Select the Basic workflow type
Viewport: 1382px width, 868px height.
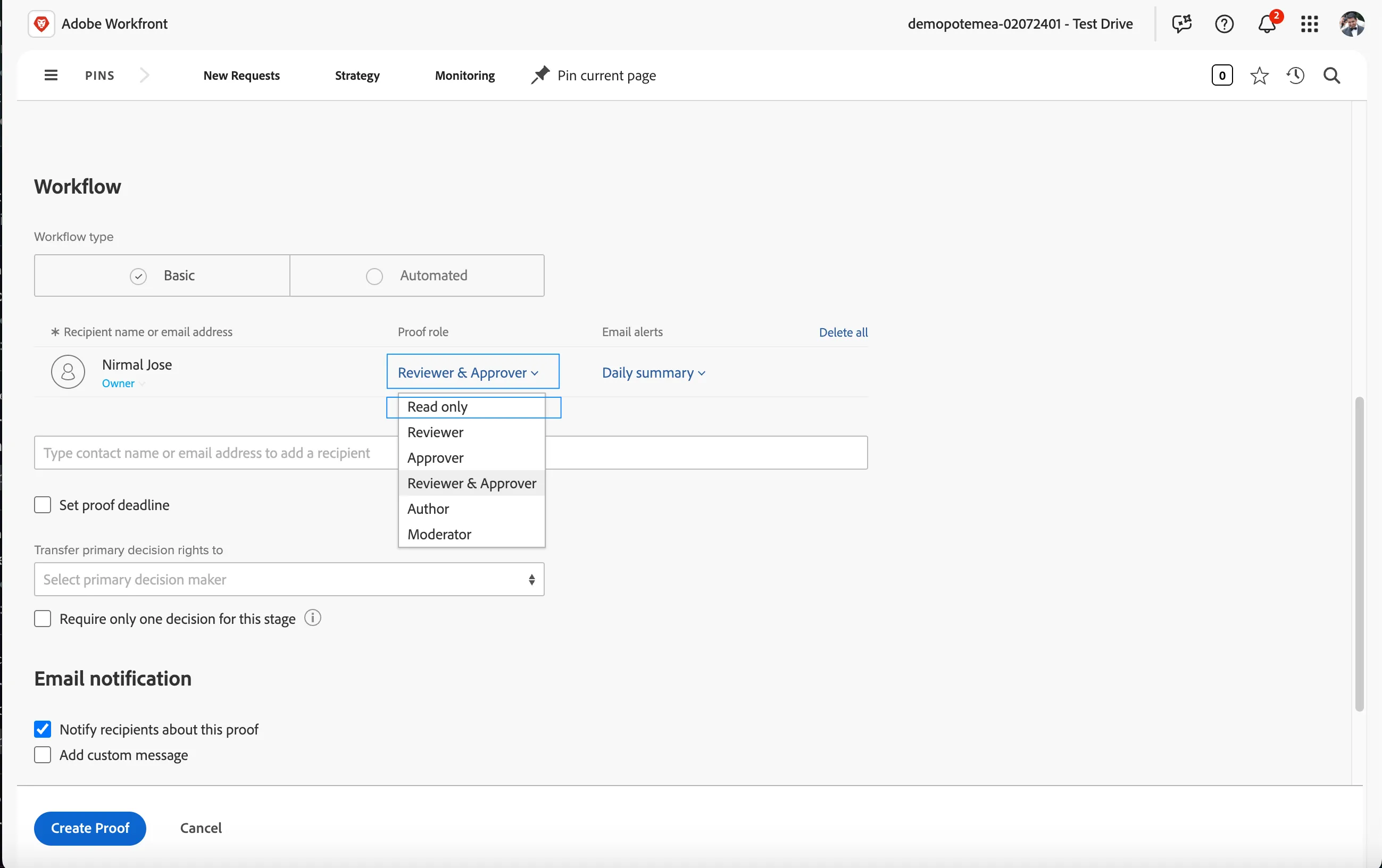[162, 276]
